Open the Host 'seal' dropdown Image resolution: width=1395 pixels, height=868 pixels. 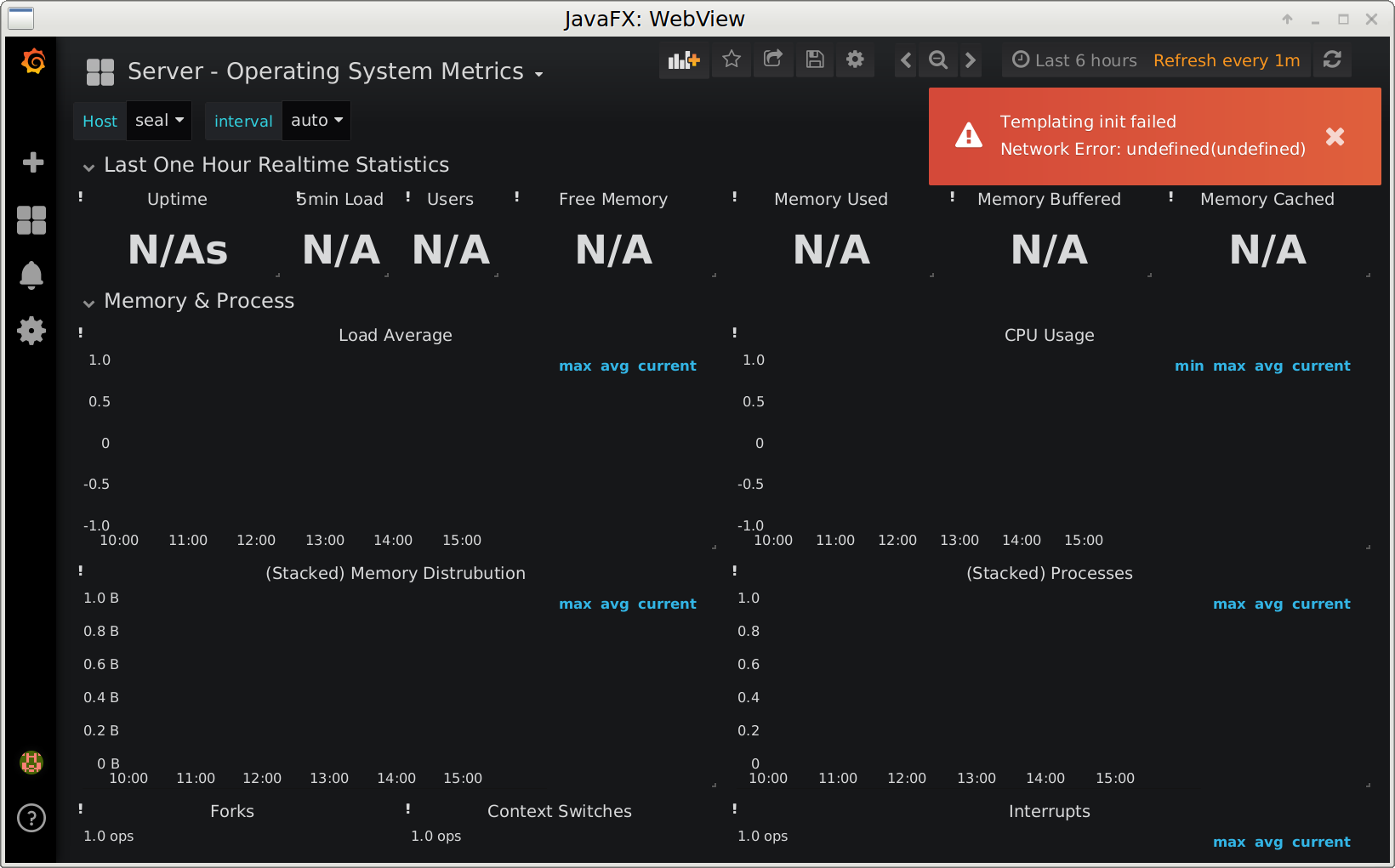[158, 120]
